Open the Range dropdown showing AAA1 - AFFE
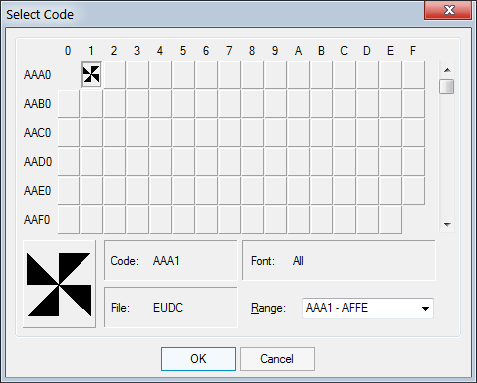477x383 pixels. [x=368, y=308]
